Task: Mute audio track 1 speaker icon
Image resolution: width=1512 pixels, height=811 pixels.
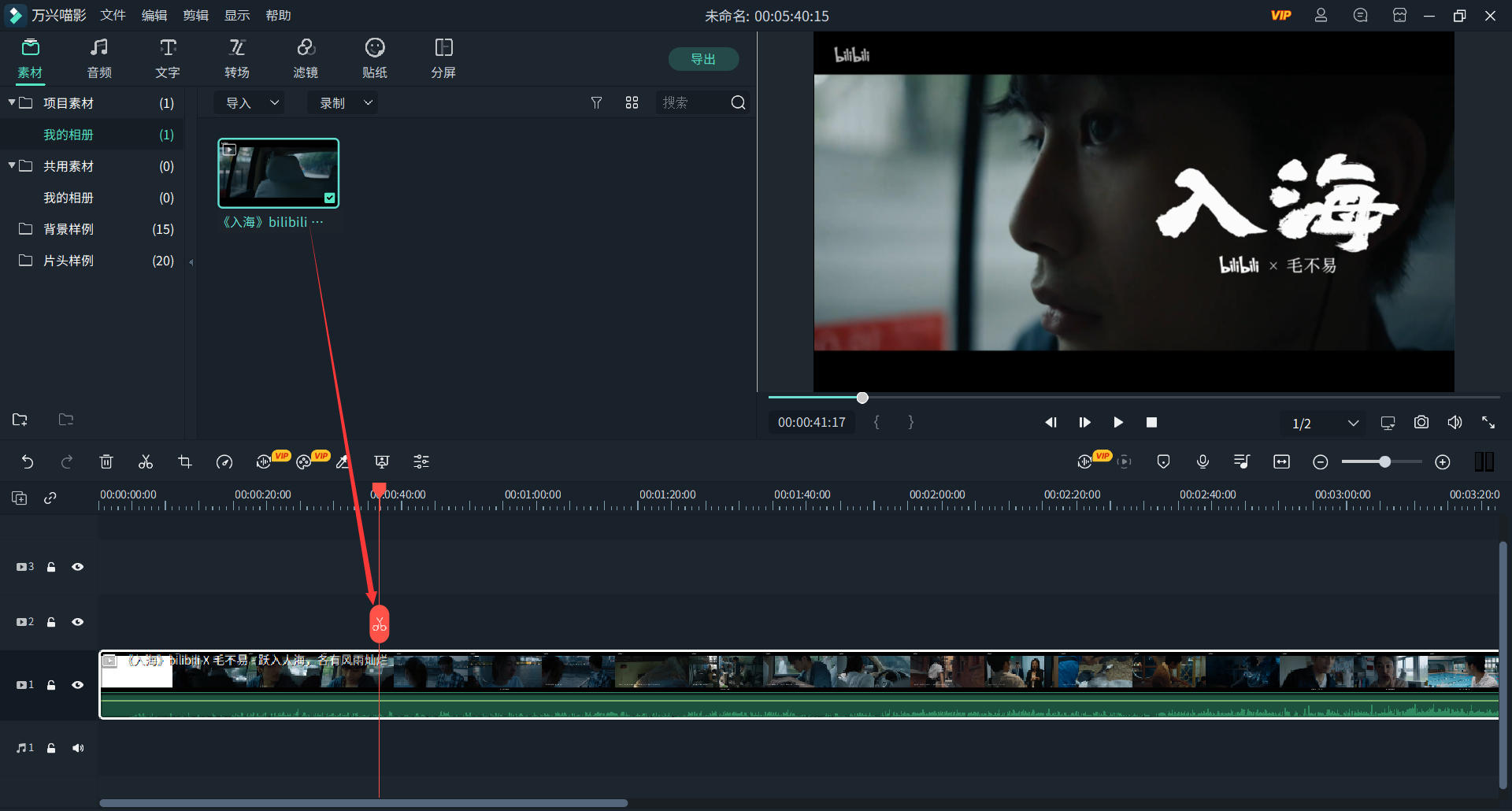Action: pyautogui.click(x=78, y=748)
